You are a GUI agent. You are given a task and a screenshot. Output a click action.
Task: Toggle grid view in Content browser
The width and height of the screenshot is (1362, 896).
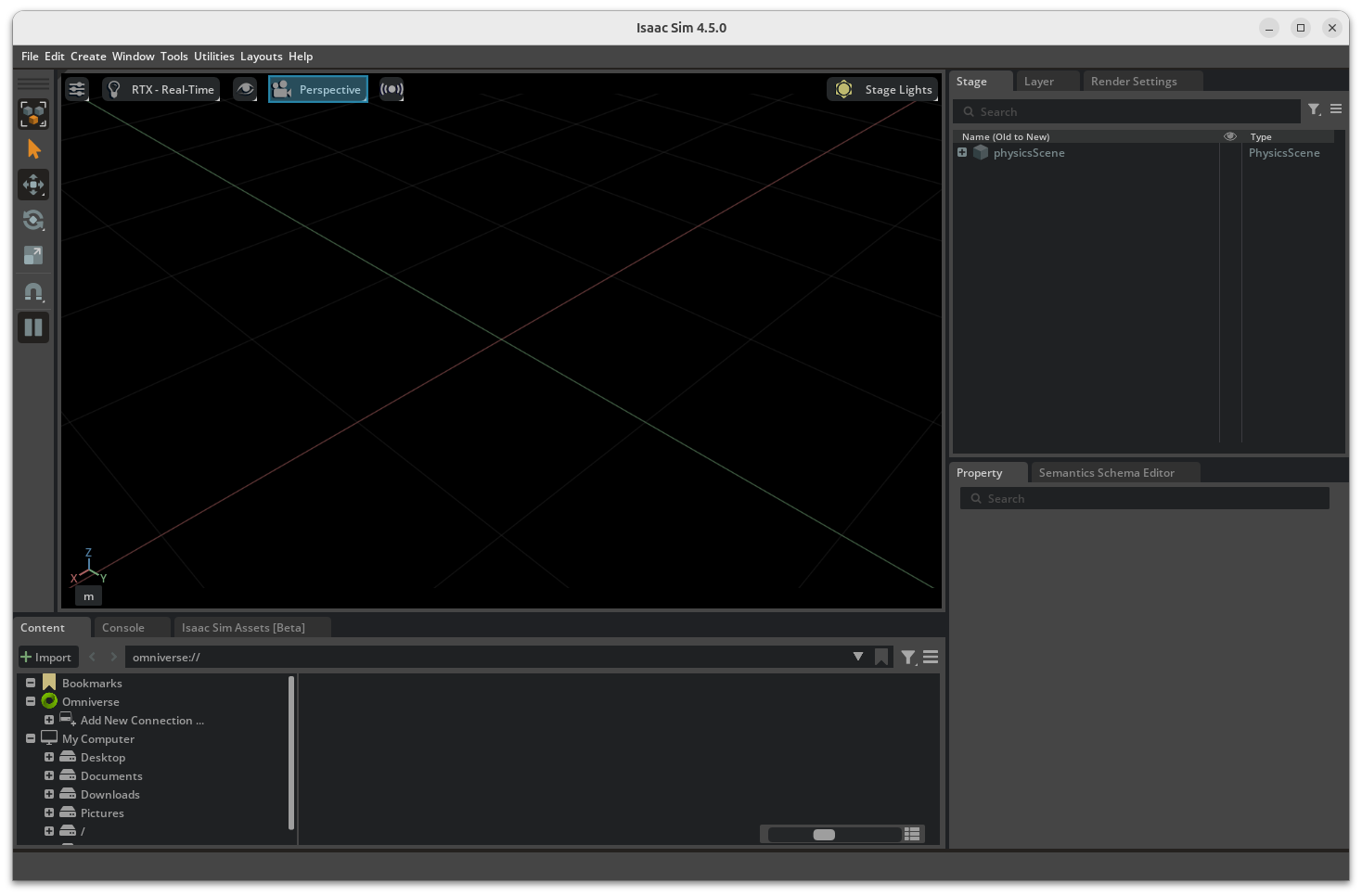tap(912, 834)
